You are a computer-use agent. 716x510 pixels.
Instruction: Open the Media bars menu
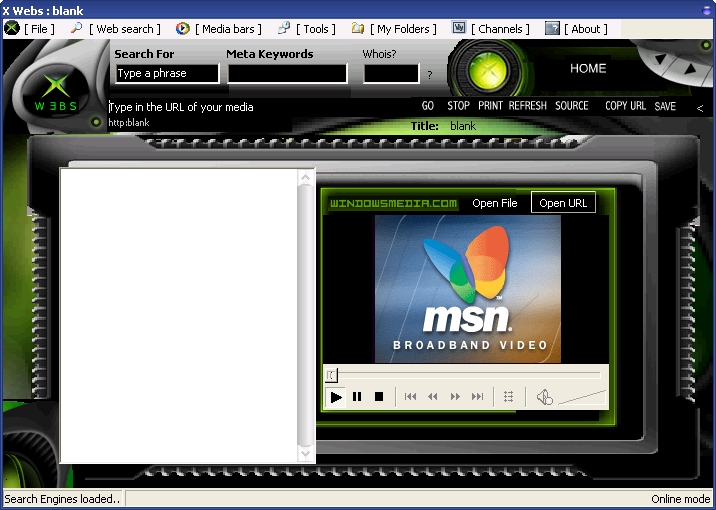pos(228,29)
